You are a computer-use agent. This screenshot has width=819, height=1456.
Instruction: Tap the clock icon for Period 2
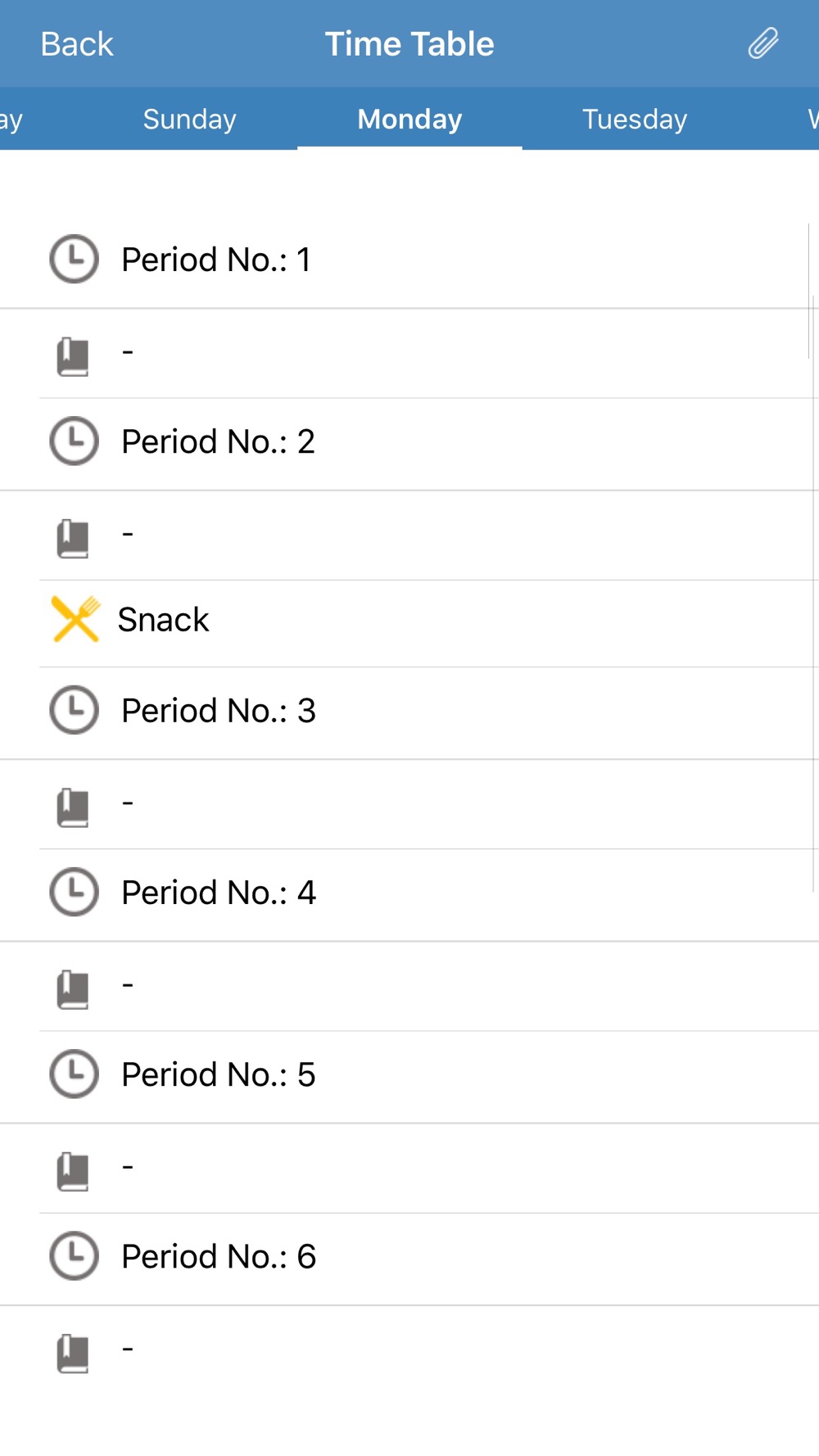[x=74, y=441]
